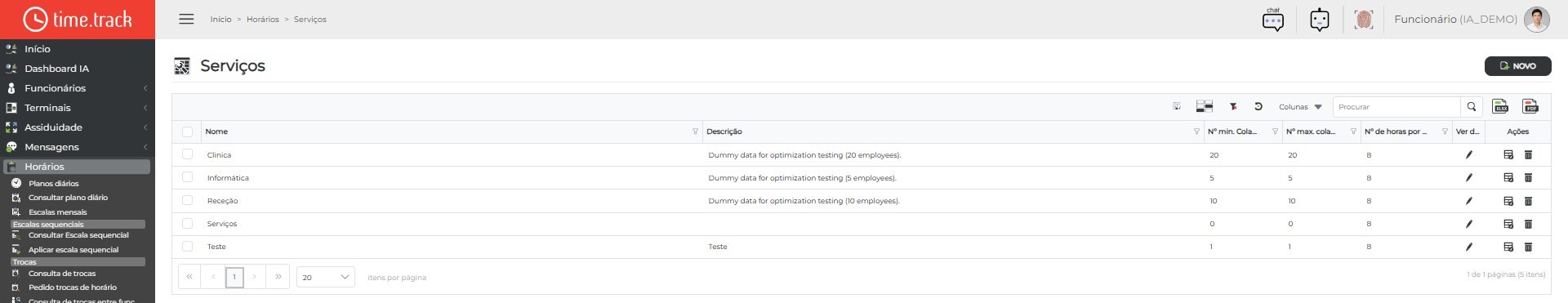Click the NOVO button
Viewport: 1568px width, 303px height.
pyautogui.click(x=1517, y=66)
